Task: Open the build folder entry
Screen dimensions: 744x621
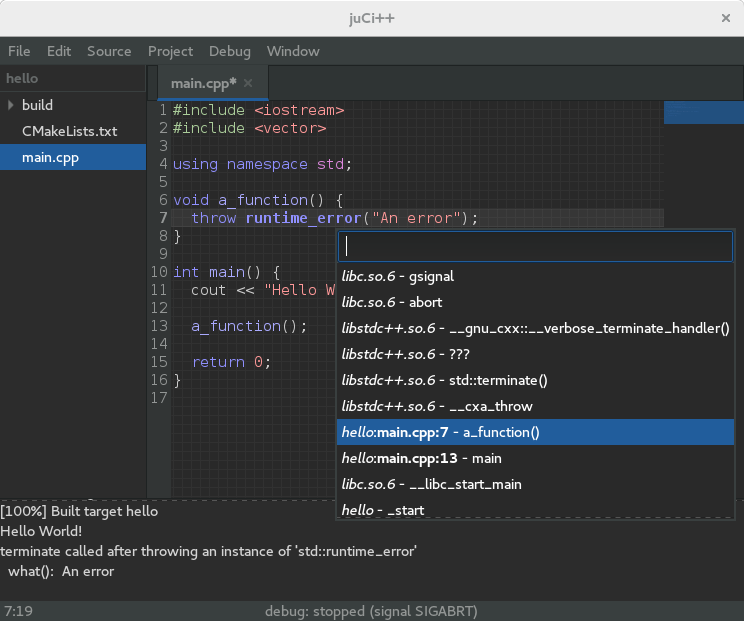Action: coord(37,105)
